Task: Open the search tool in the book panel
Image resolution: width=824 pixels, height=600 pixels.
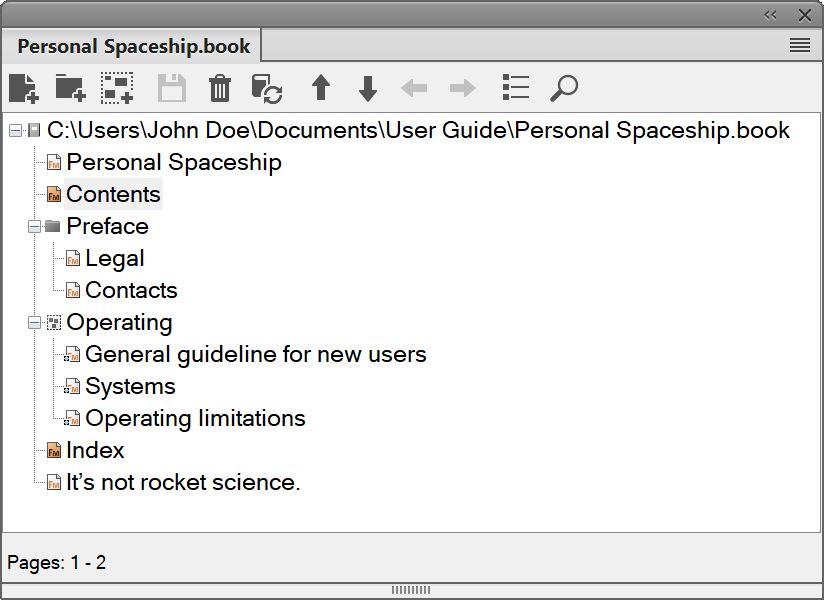Action: (563, 88)
